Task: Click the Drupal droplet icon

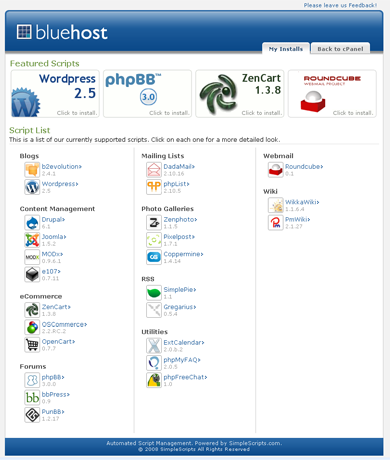Action: (32, 223)
